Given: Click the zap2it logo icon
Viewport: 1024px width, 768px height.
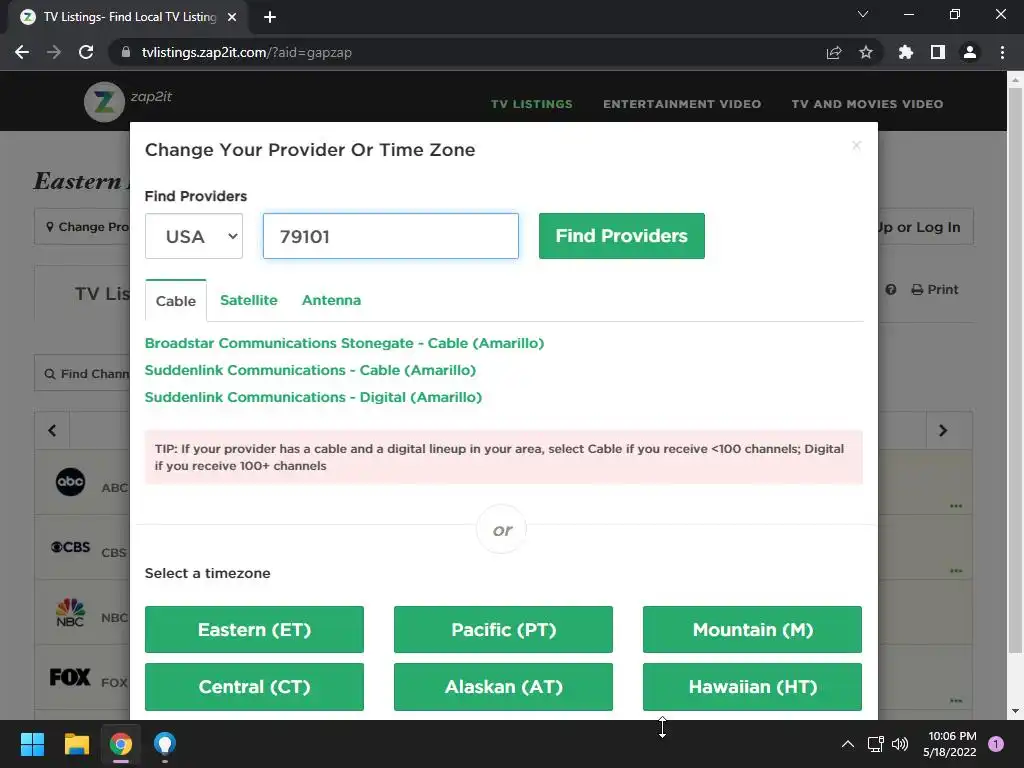Looking at the screenshot, I should 104,101.
